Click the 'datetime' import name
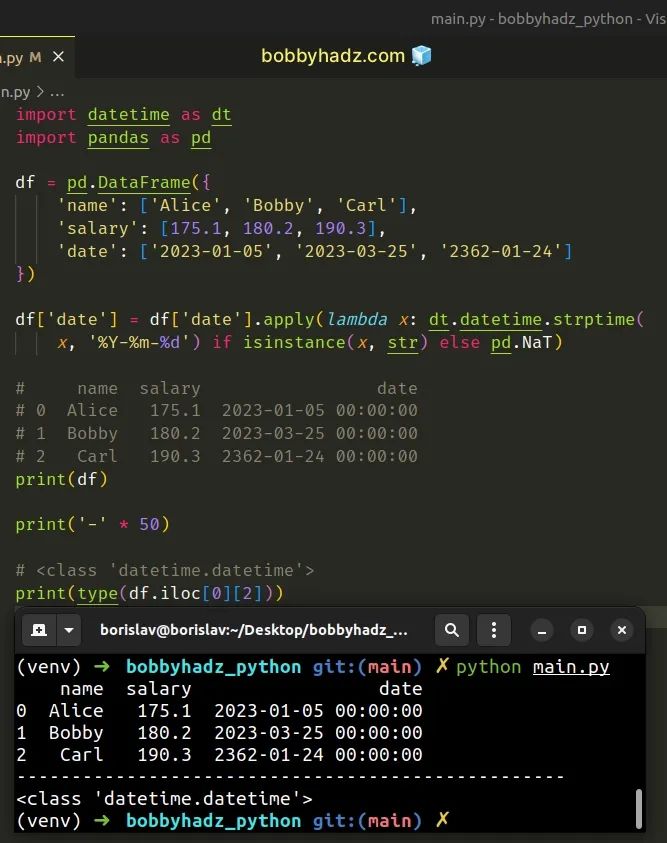Viewport: 667px width, 843px height. point(128,115)
